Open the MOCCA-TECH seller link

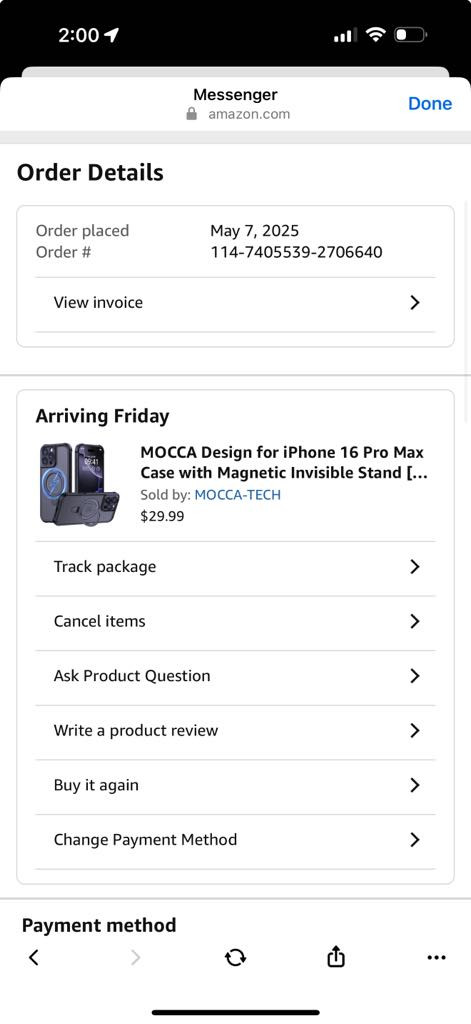pos(238,495)
